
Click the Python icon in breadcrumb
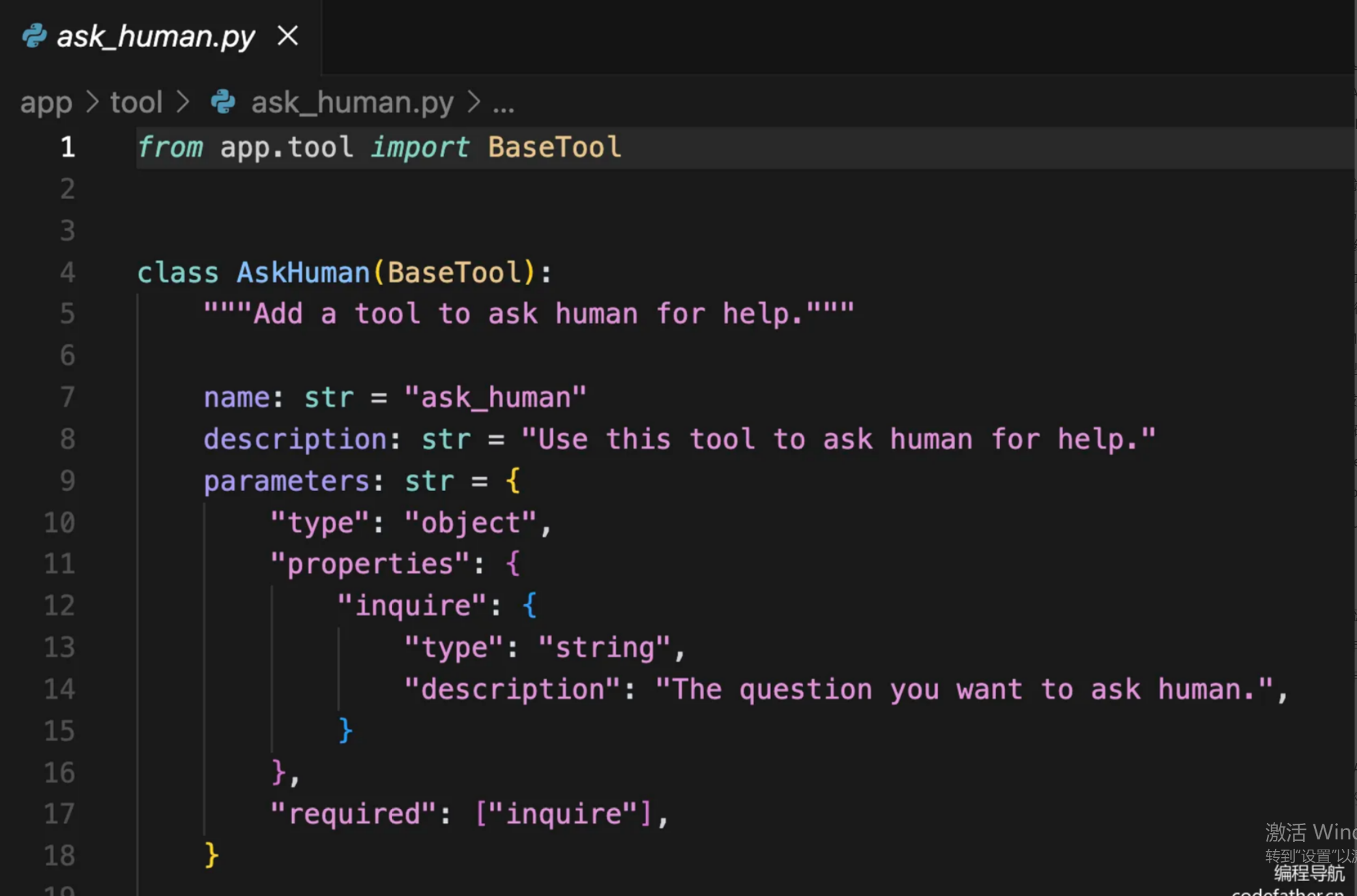223,102
